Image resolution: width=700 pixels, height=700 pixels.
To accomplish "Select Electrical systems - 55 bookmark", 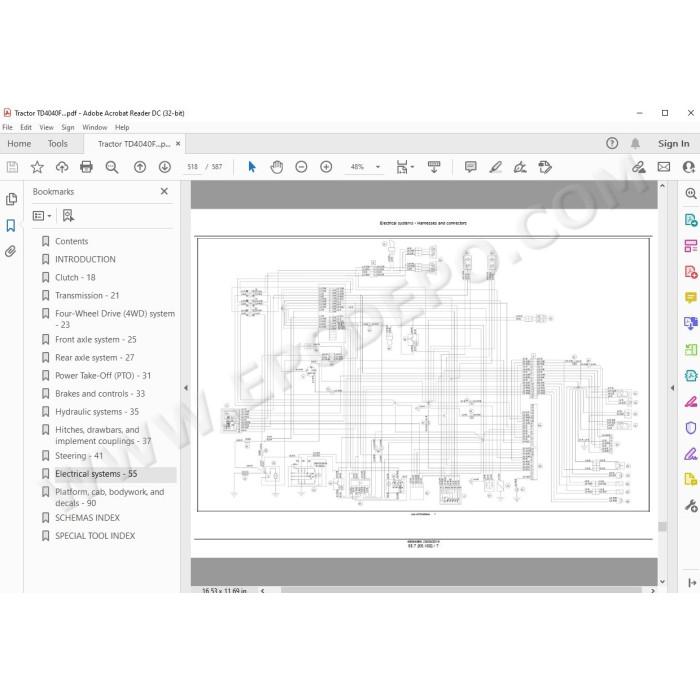I will [x=96, y=474].
